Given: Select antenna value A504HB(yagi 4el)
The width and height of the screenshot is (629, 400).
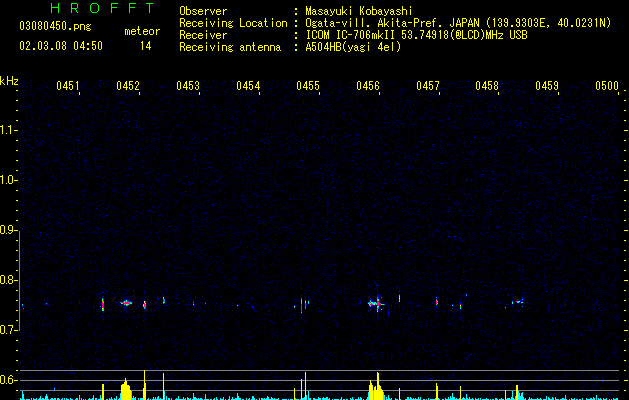Looking at the screenshot, I should coord(353,47).
